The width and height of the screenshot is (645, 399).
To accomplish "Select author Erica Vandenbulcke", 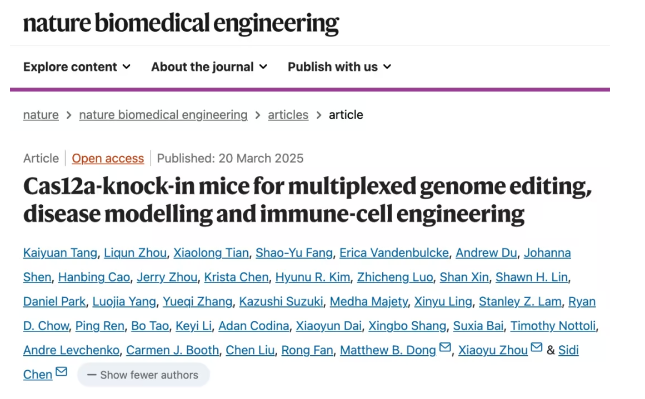I will pos(394,253).
